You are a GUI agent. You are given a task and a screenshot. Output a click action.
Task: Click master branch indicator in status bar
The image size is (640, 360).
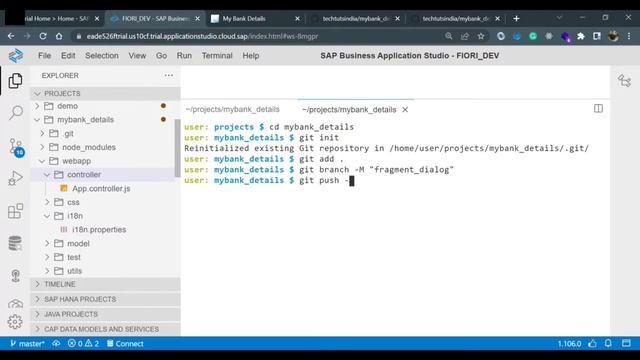click(27, 344)
